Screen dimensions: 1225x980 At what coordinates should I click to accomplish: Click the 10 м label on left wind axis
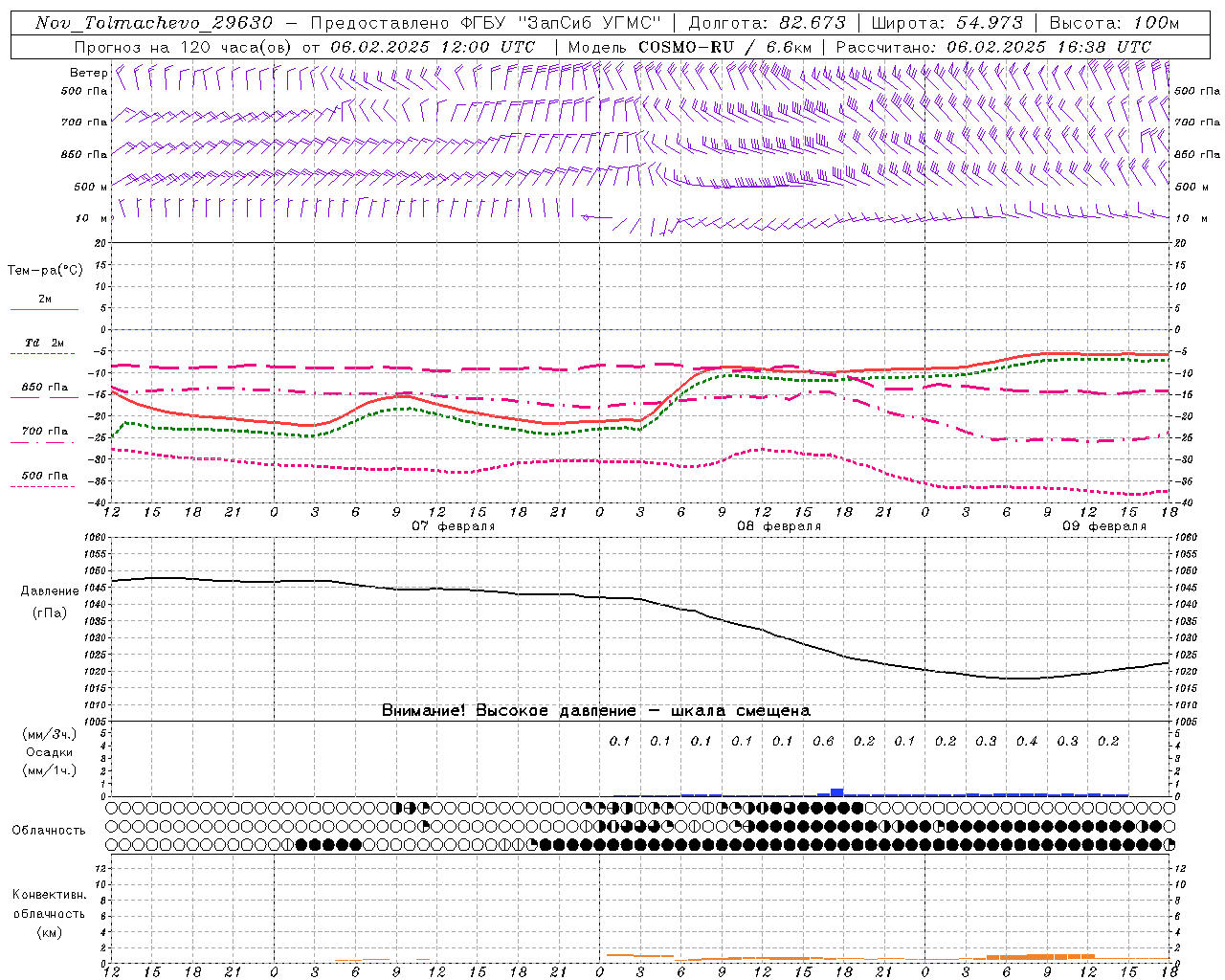[x=91, y=219]
